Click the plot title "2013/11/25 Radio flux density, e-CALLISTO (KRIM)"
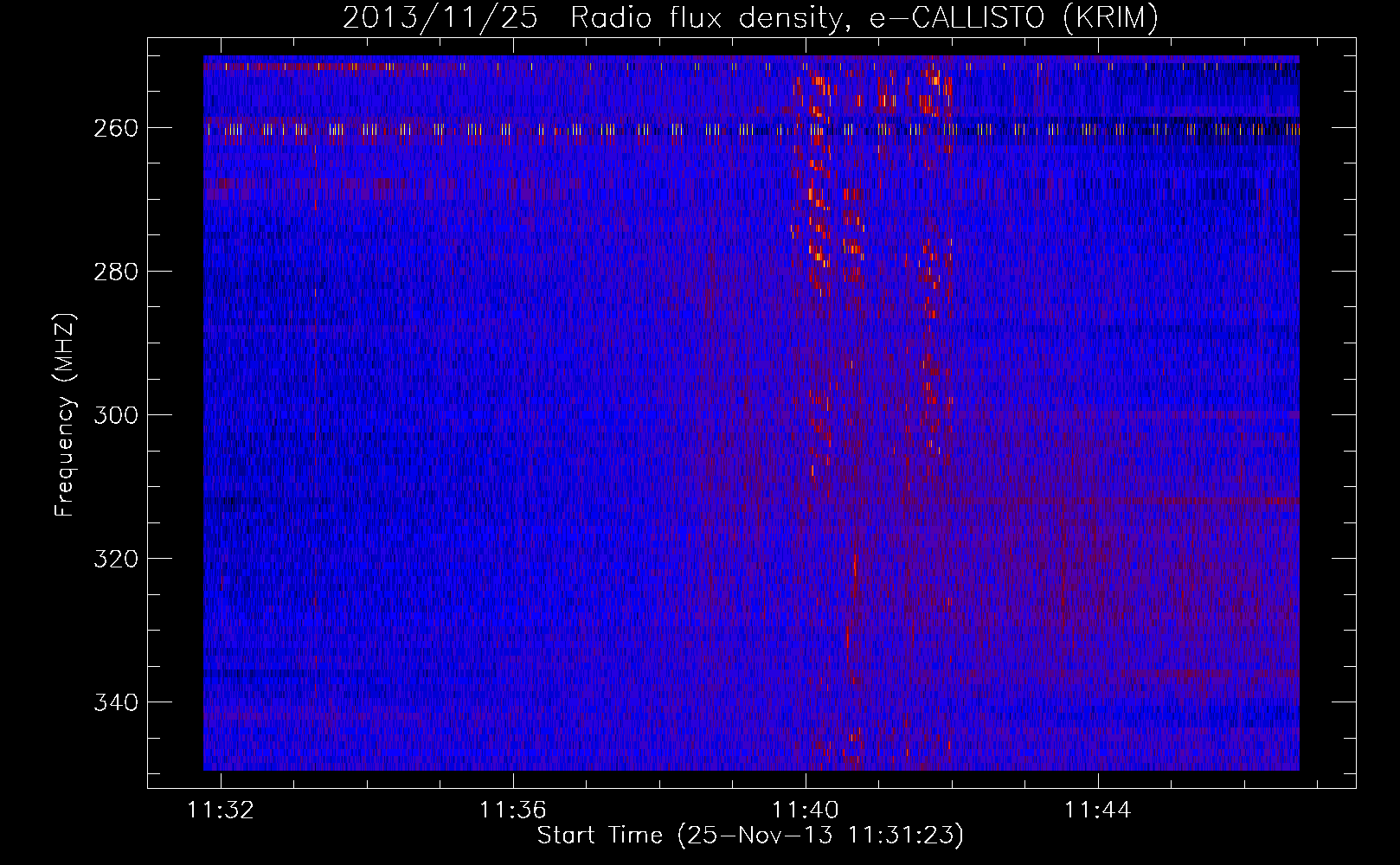Image resolution: width=1400 pixels, height=865 pixels. point(750,17)
